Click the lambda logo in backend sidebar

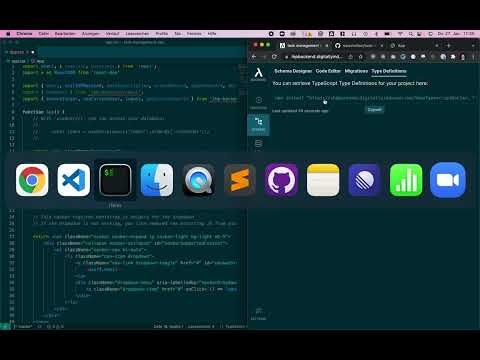point(258,73)
